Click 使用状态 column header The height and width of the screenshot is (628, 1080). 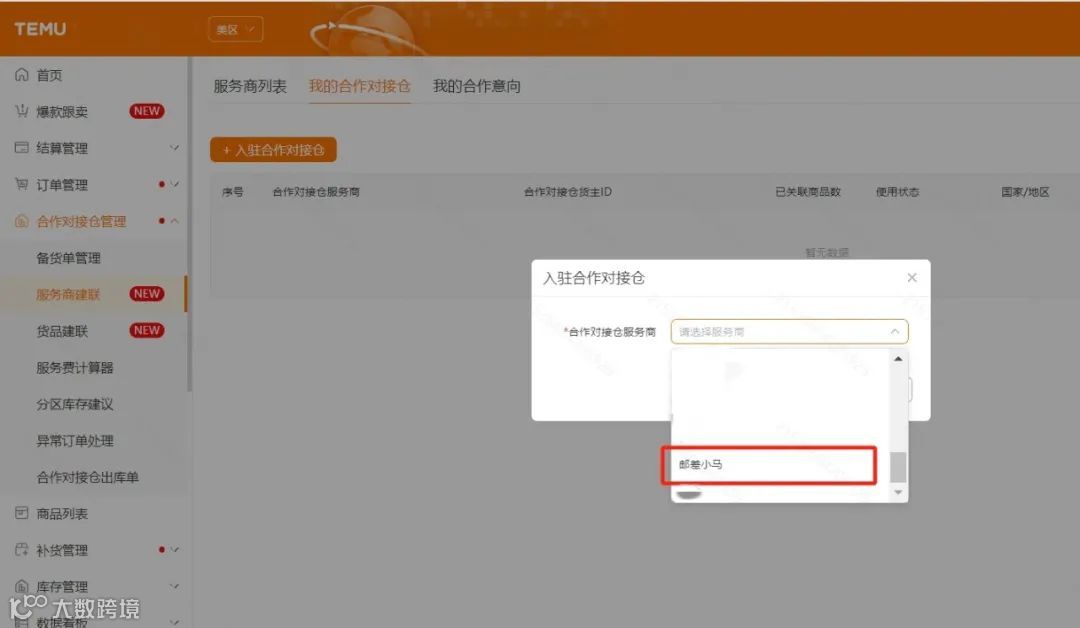pos(897,192)
